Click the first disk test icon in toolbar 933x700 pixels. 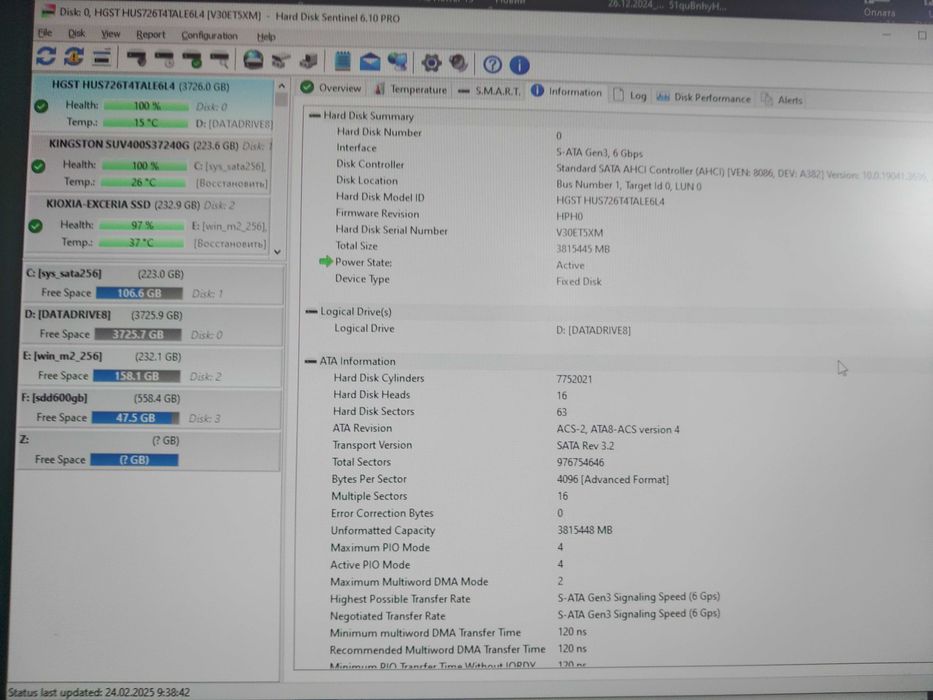(x=136, y=58)
